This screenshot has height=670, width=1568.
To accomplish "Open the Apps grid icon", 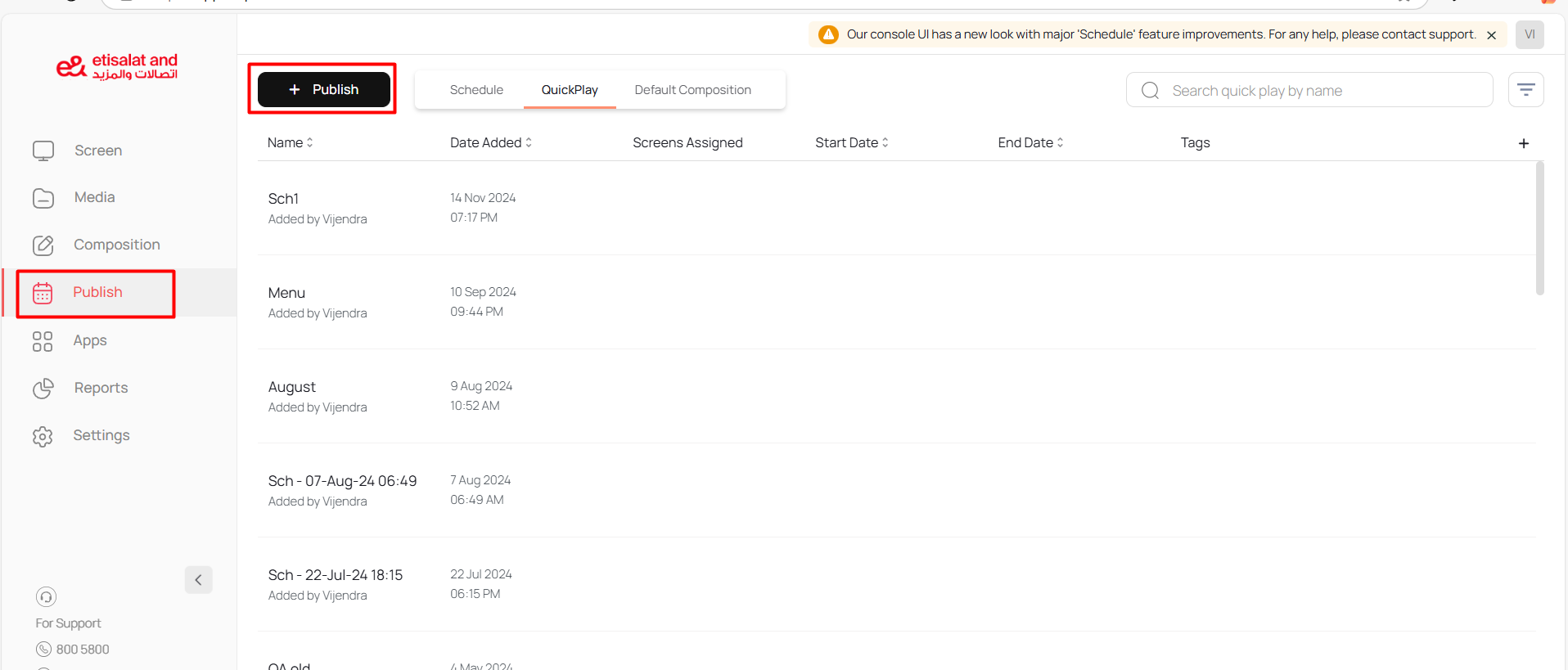I will click(43, 341).
